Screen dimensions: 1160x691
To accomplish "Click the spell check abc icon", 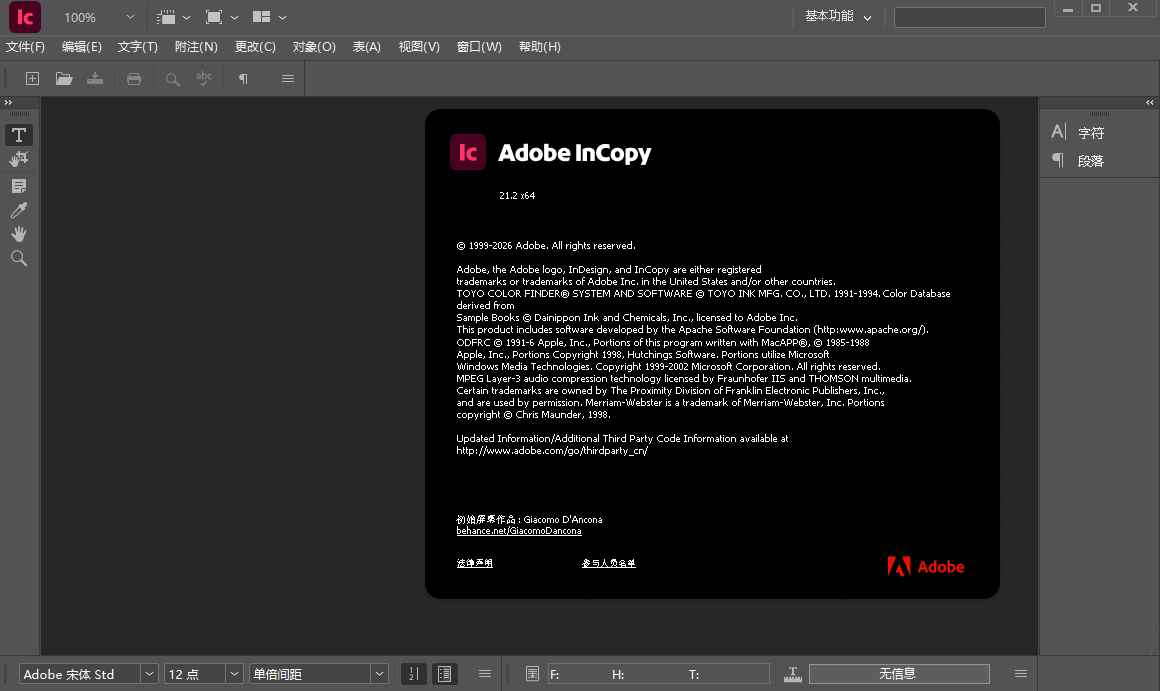I will coord(204,78).
